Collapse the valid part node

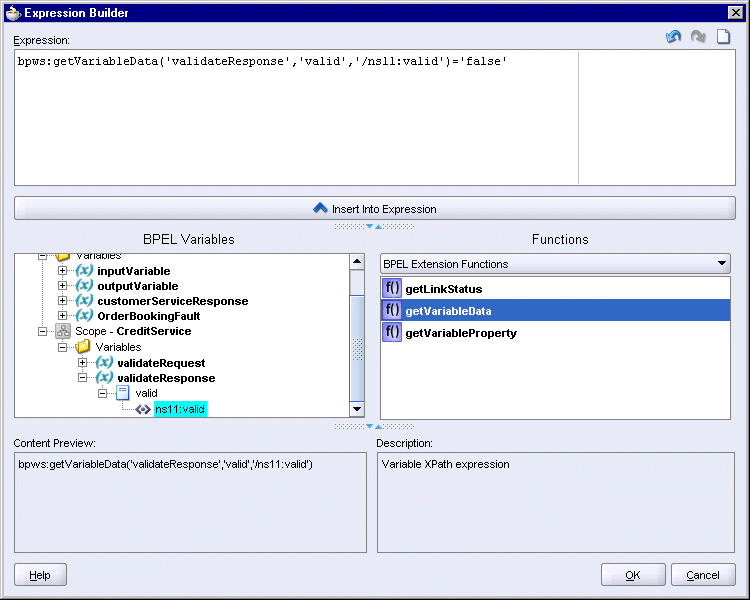click(102, 393)
